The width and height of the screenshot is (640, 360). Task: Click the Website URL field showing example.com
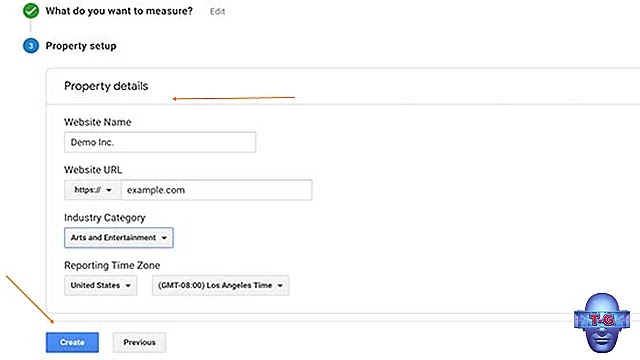217,190
